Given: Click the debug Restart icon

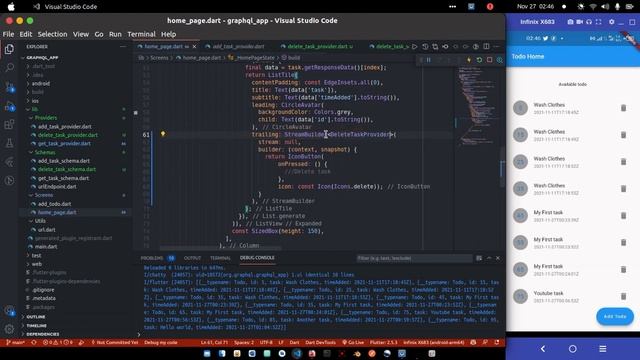Looking at the screenshot, I should (x=479, y=60).
